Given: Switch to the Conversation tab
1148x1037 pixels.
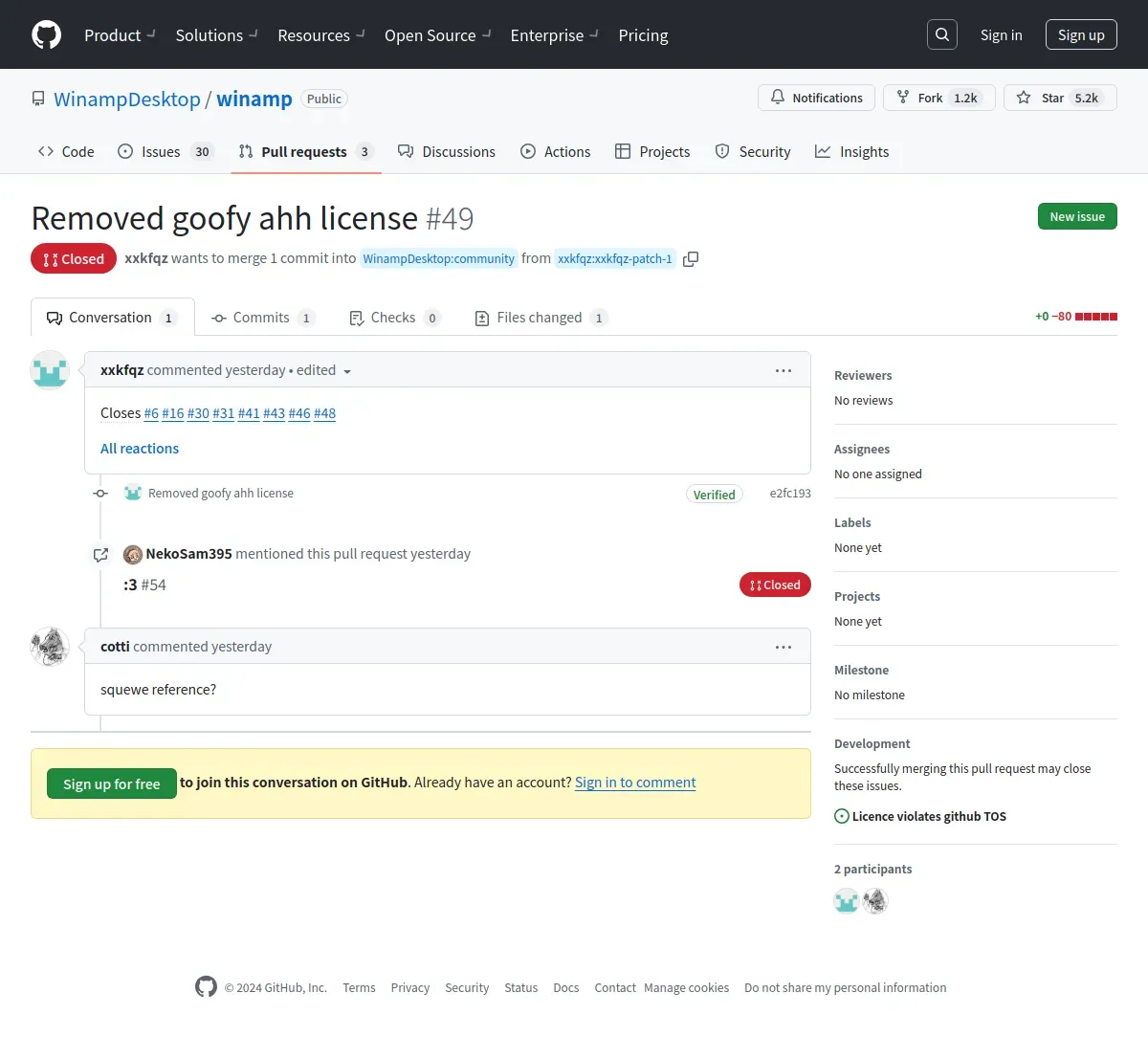Looking at the screenshot, I should (x=113, y=317).
